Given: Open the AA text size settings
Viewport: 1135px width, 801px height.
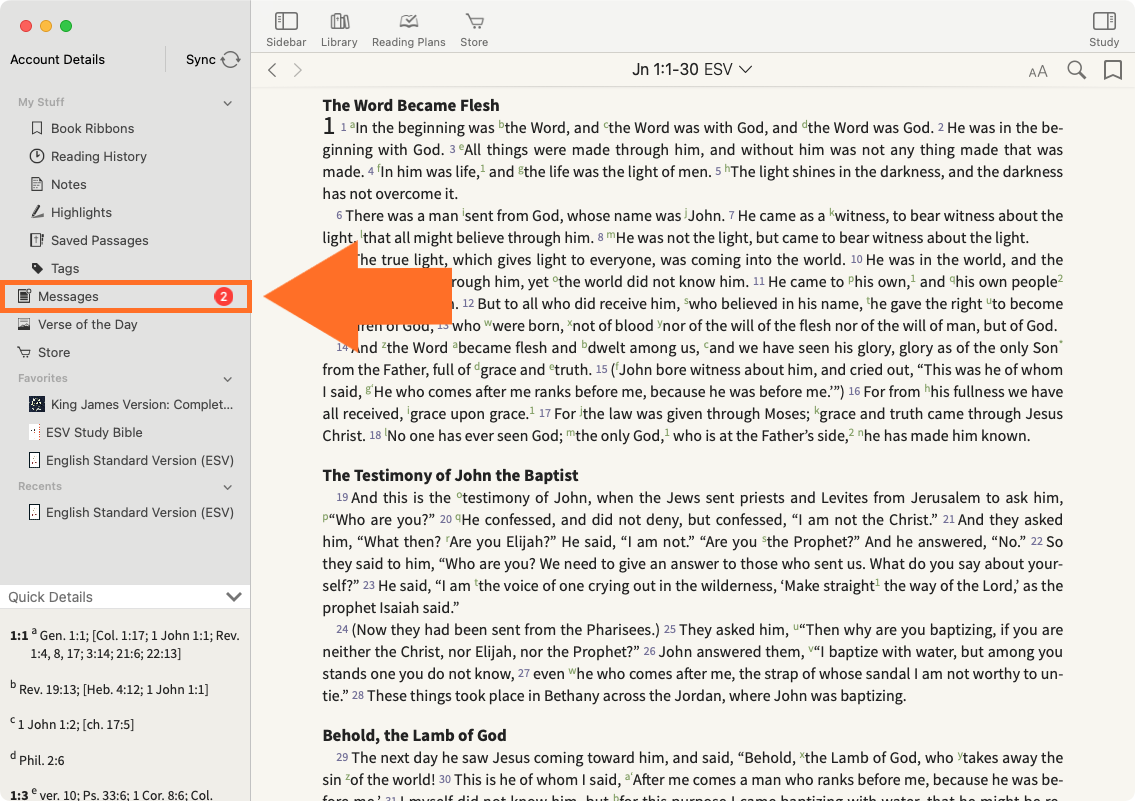Looking at the screenshot, I should coord(1037,71).
